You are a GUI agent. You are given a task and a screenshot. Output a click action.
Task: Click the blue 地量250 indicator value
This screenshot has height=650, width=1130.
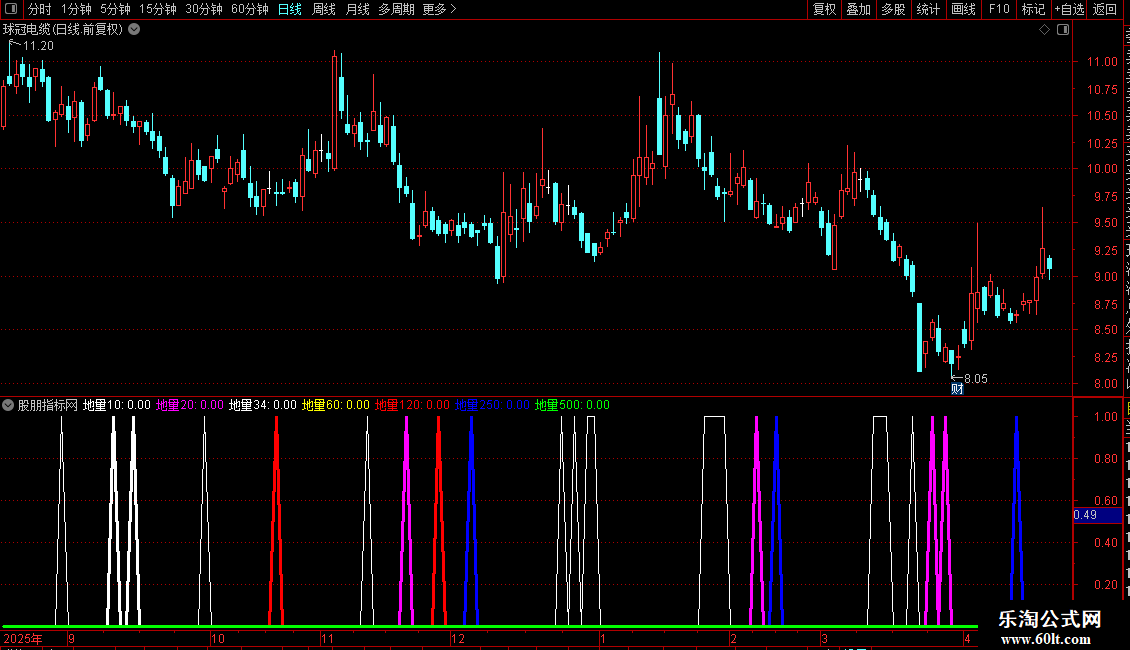(x=492, y=405)
